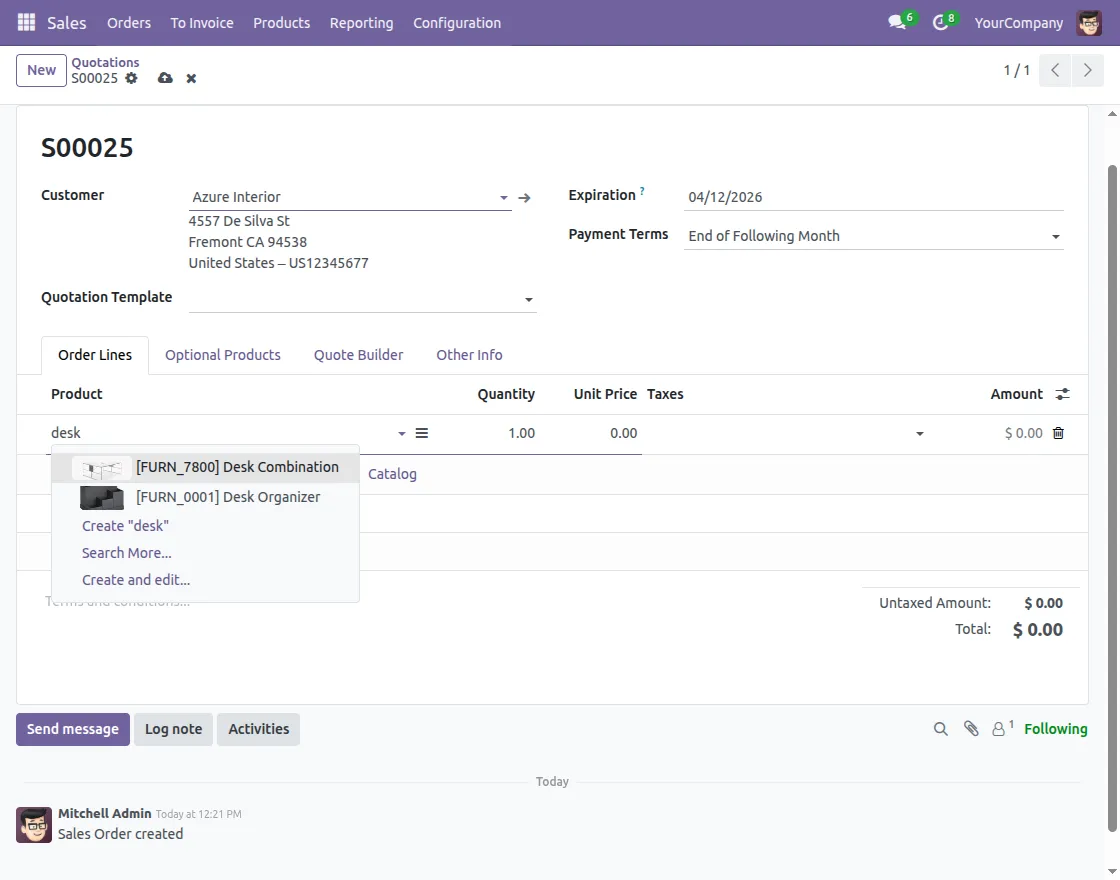Delete the order line with trash icon
The height and width of the screenshot is (880, 1120).
1059,432
